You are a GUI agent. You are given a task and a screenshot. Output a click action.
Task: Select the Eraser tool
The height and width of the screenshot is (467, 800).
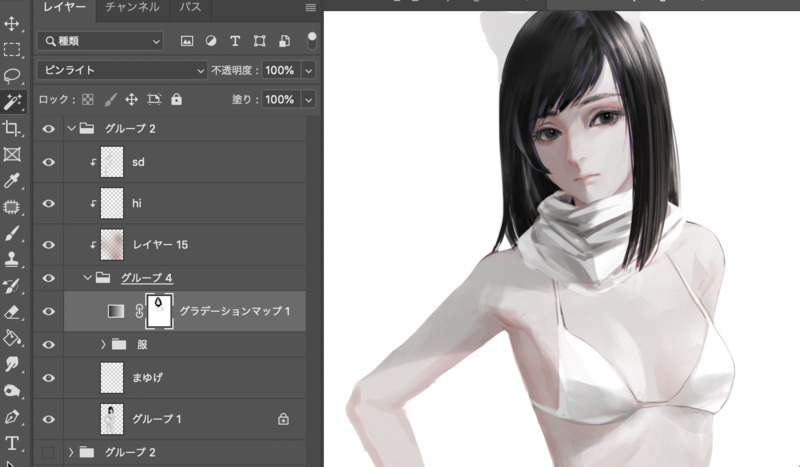[12, 312]
